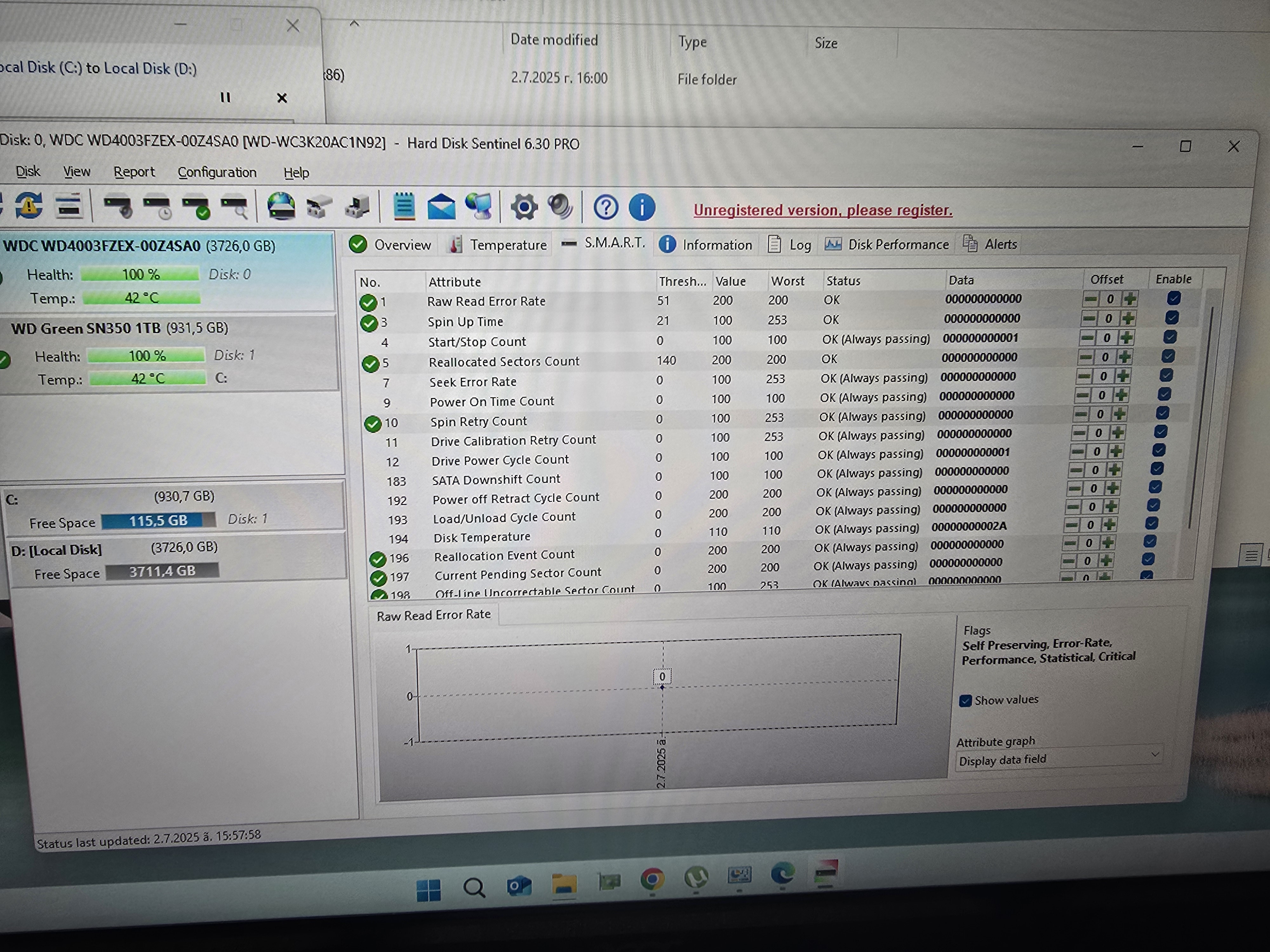Viewport: 1270px width, 952px height.
Task: Uncheck Enable box for Raw Read Error Rate
Action: pos(1173,298)
